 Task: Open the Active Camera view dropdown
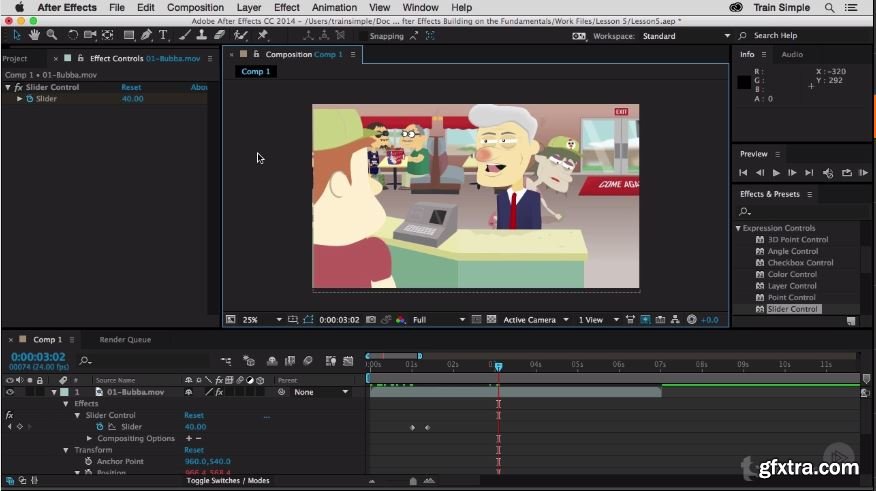click(x=530, y=320)
